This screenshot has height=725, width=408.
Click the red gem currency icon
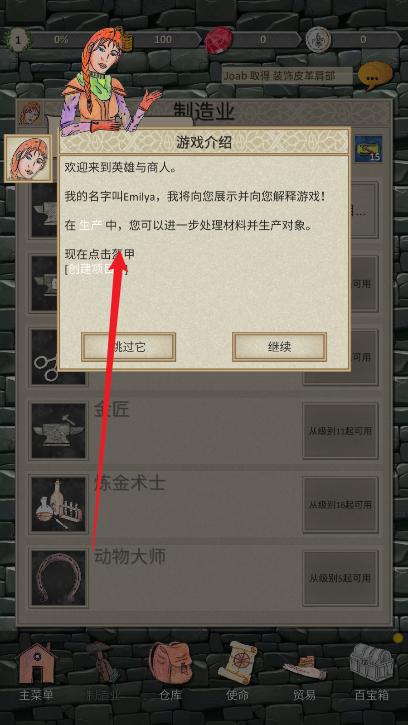pos(219,40)
